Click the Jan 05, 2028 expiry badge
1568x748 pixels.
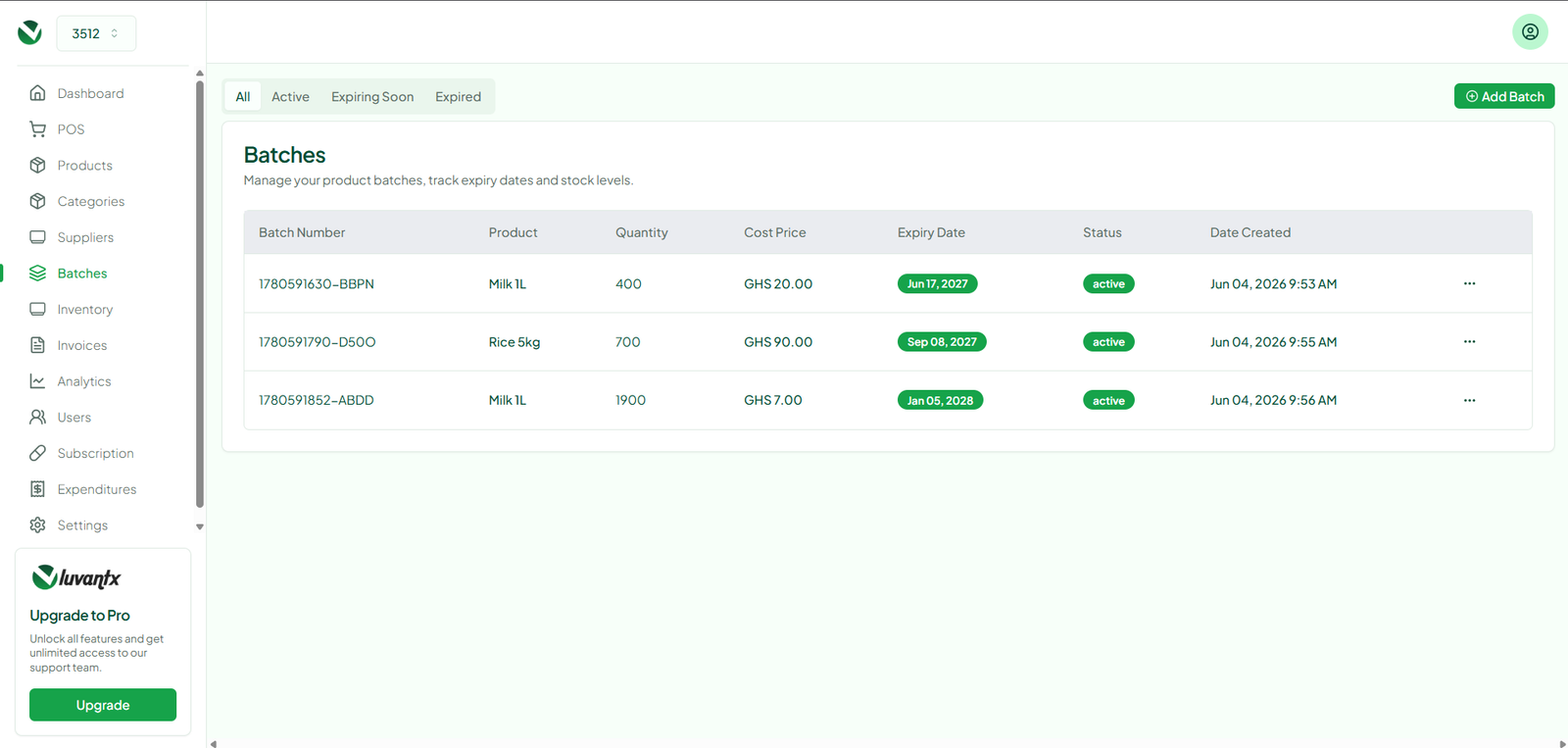(x=940, y=400)
